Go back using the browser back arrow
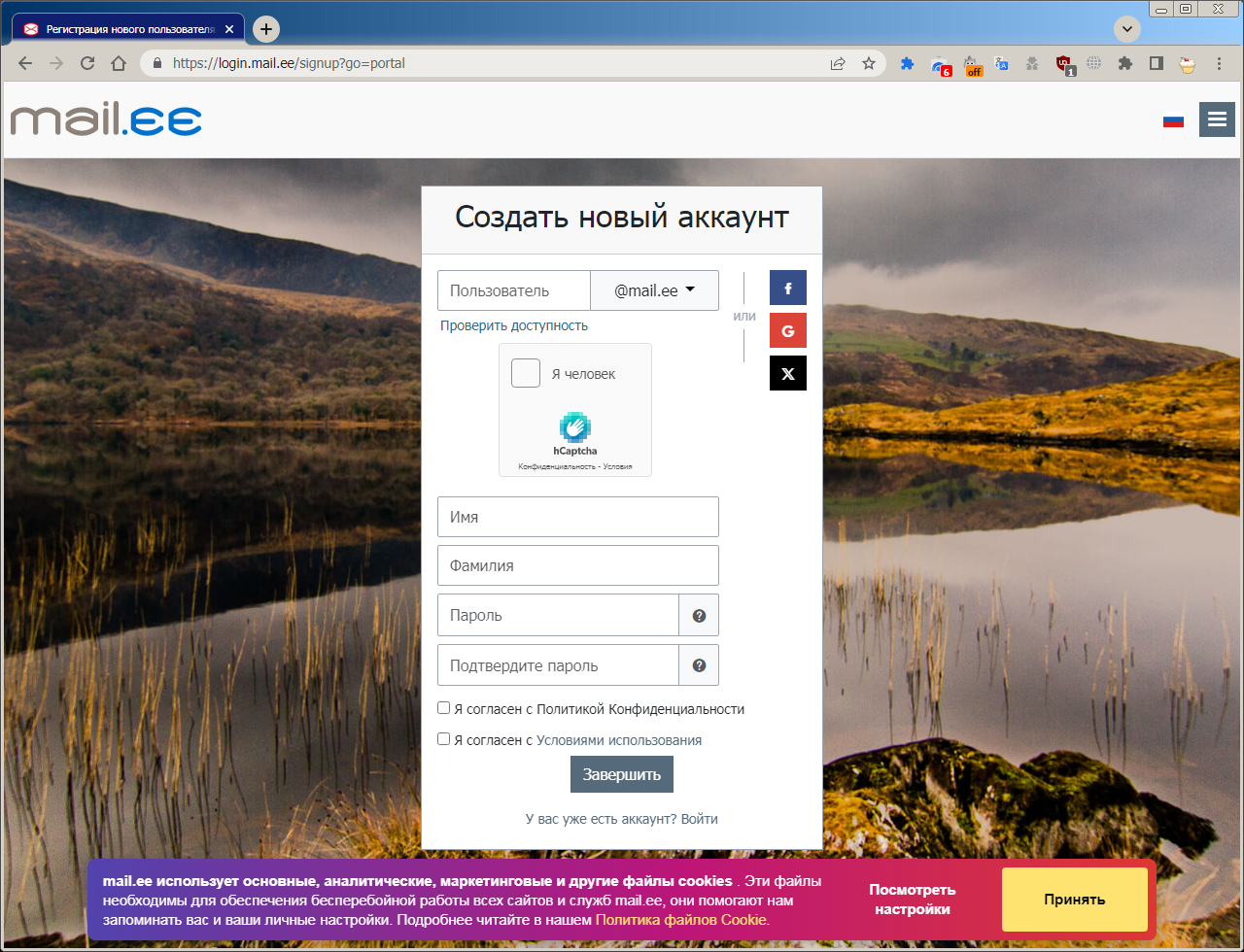Screen dimensions: 1244x952 [25, 63]
